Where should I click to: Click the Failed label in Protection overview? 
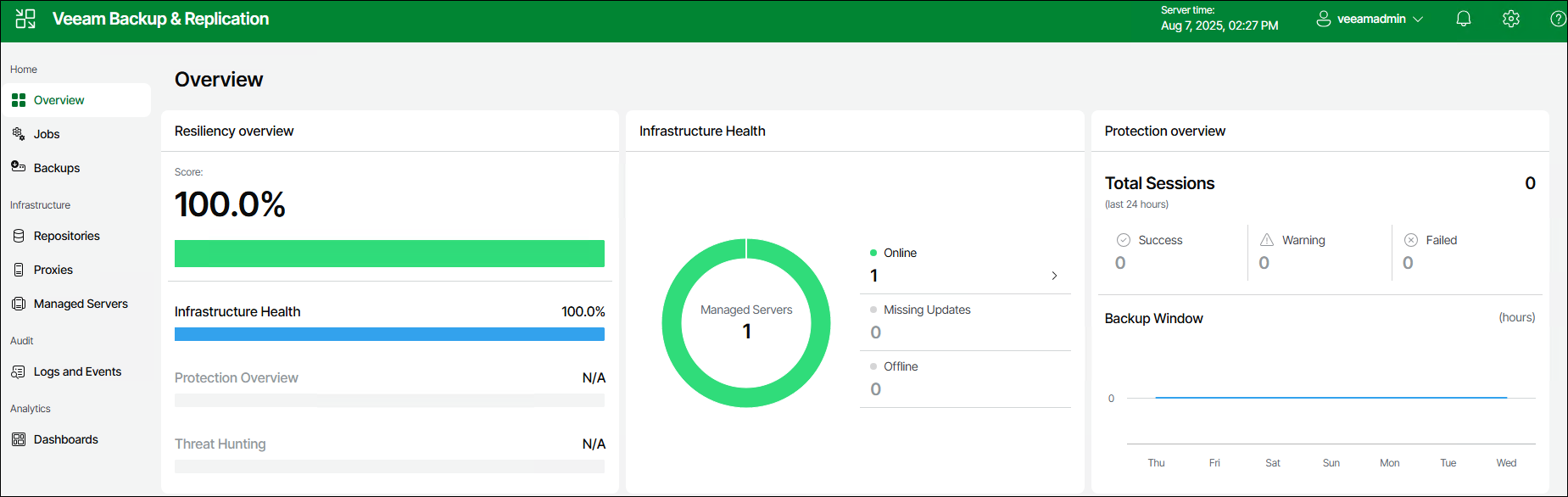[x=1441, y=240]
